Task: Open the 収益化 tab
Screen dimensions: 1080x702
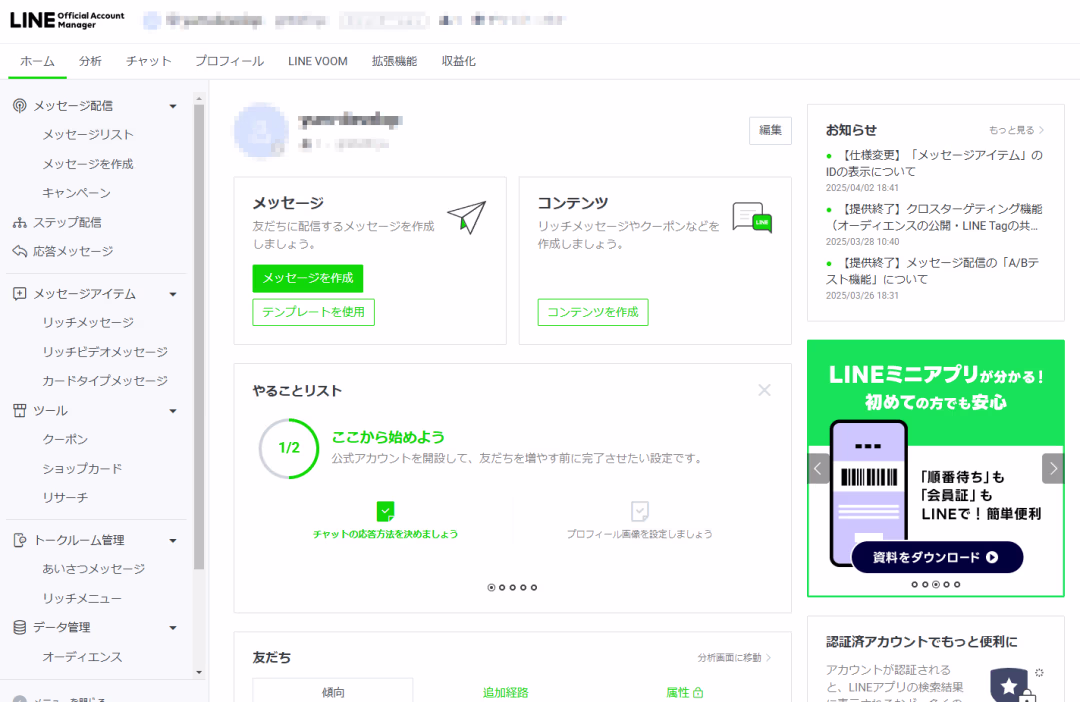Action: tap(459, 61)
